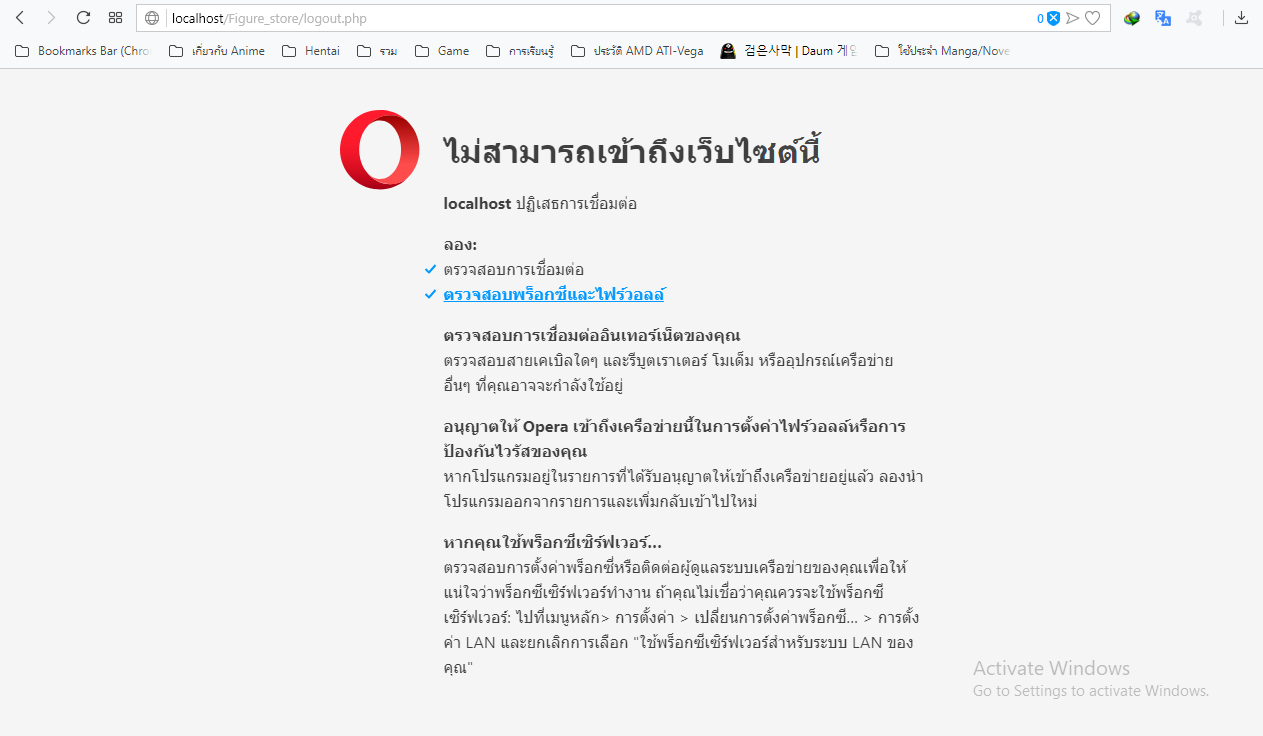The height and width of the screenshot is (736, 1263).
Task: Open the 검은사막 Daum bookmark
Action: tap(789, 51)
